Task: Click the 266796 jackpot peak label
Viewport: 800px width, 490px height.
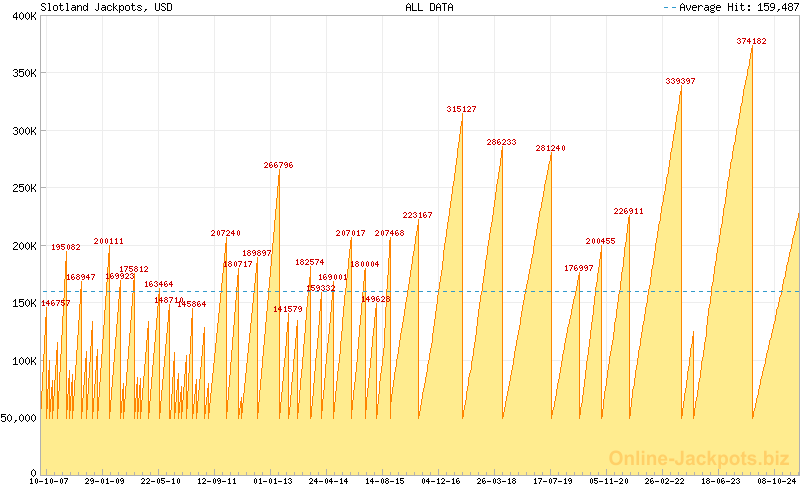Action: (279, 165)
